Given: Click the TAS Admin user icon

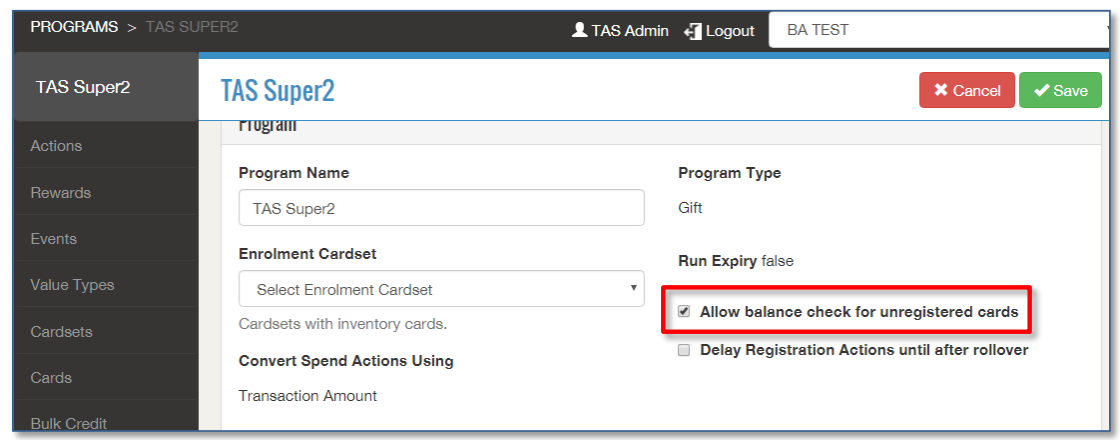Looking at the screenshot, I should pos(579,30).
